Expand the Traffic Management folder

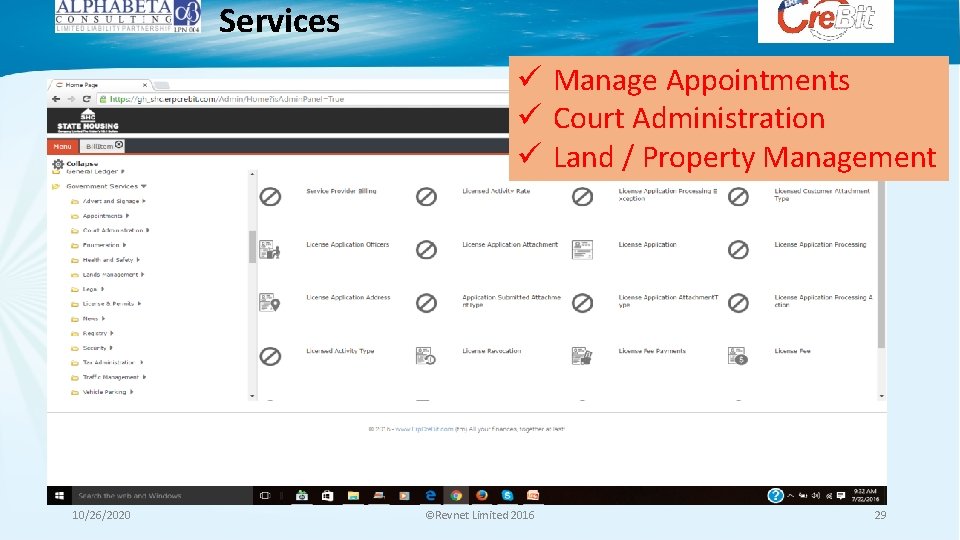pos(144,377)
